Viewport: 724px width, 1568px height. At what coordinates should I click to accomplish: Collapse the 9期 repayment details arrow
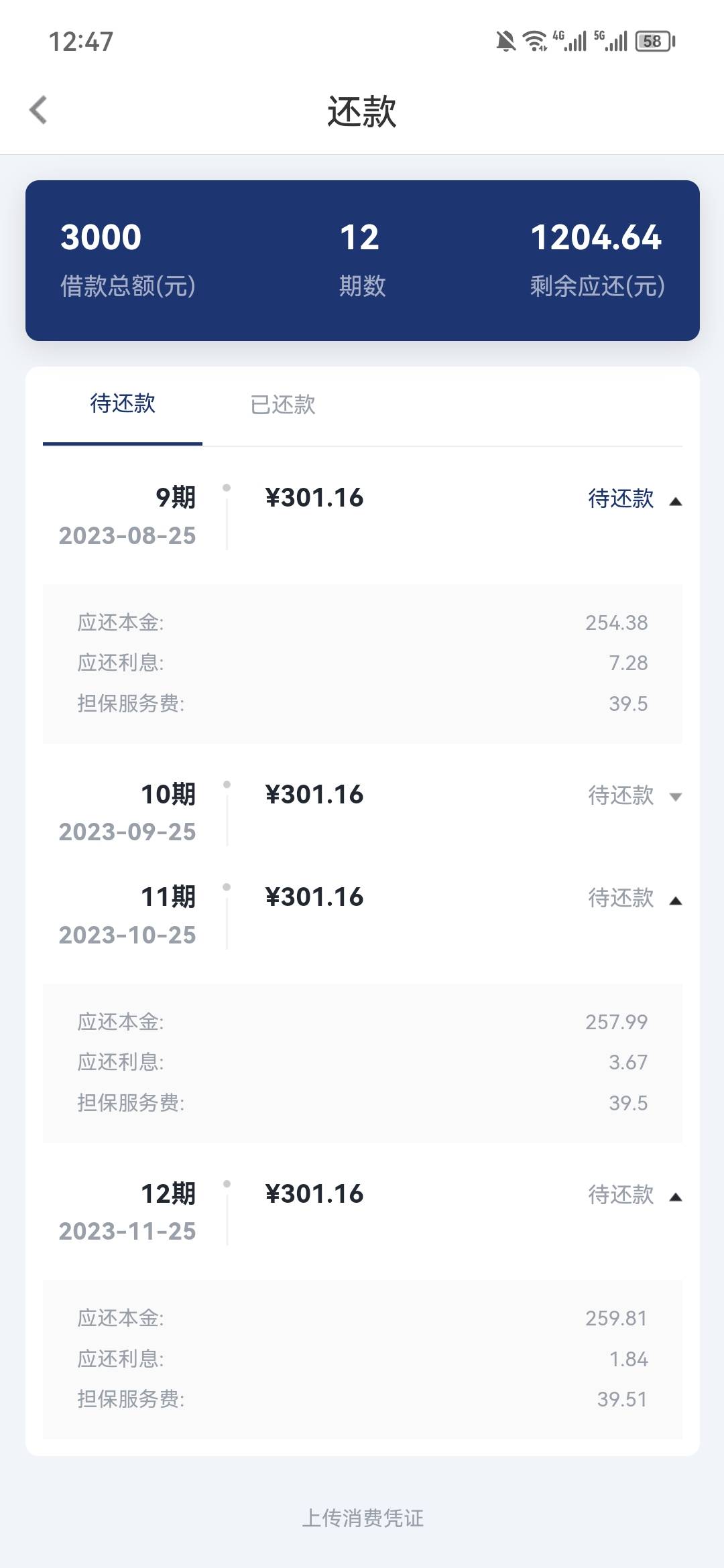point(675,501)
